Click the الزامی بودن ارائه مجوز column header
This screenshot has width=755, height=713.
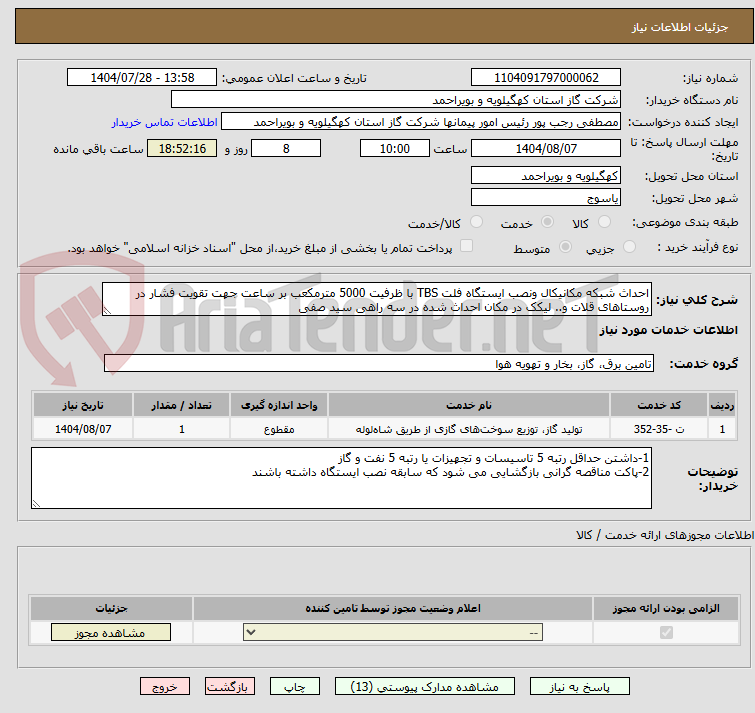click(666, 609)
